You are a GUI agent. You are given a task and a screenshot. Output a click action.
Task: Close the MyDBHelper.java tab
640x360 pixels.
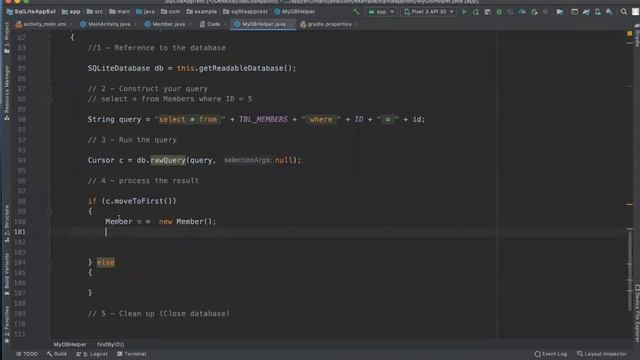[291, 24]
